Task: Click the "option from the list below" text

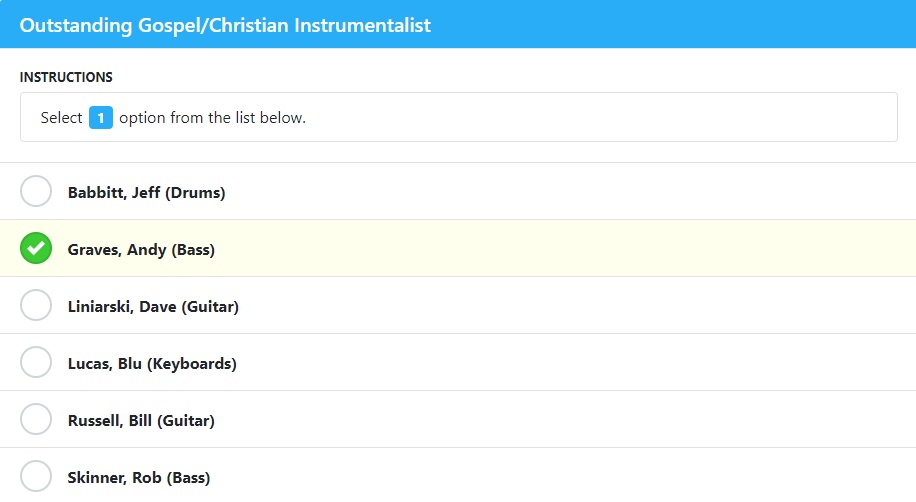Action: pyautogui.click(x=212, y=117)
